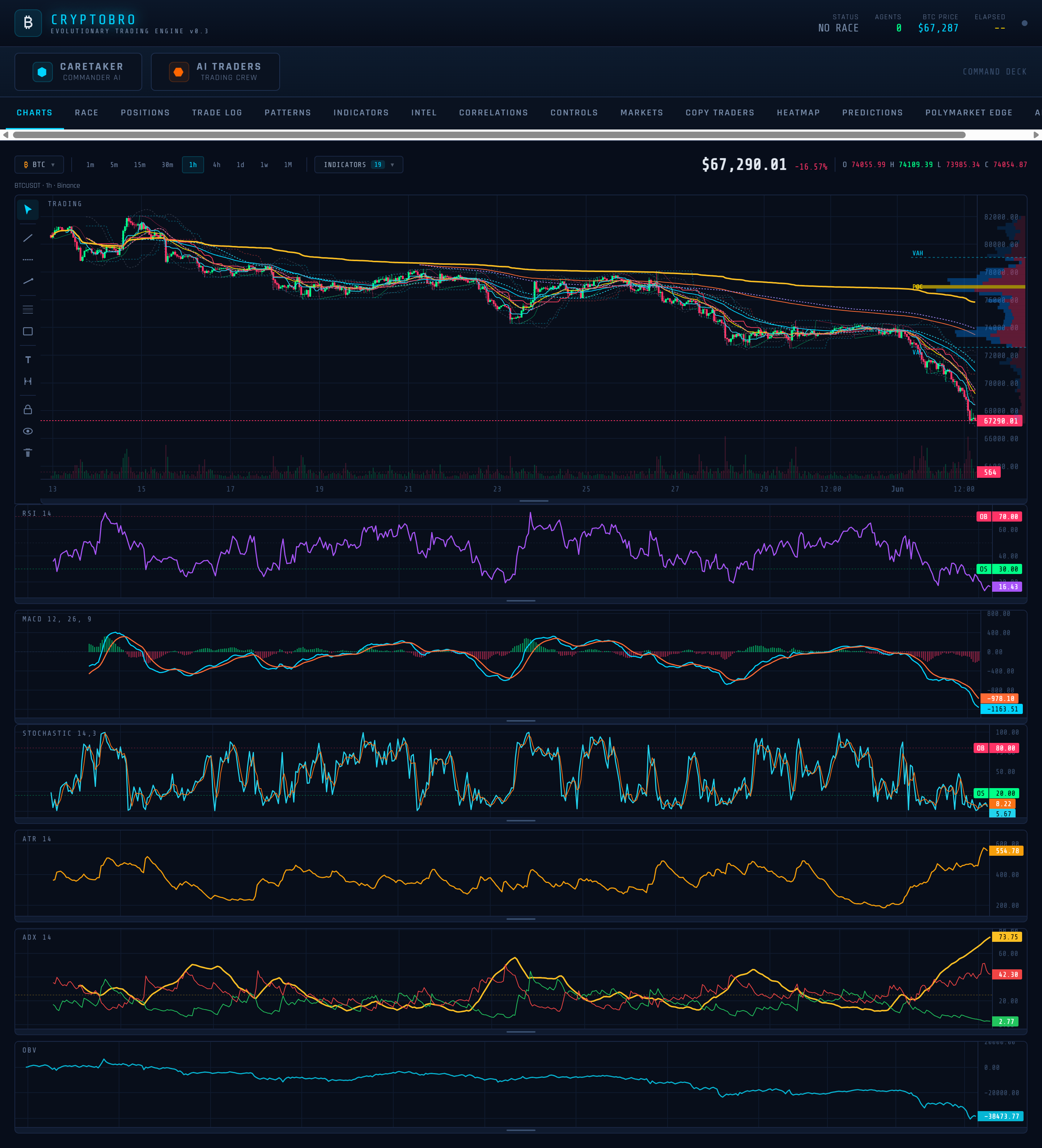
Task: Click the ATR 554.78 value label
Action: (x=1007, y=851)
